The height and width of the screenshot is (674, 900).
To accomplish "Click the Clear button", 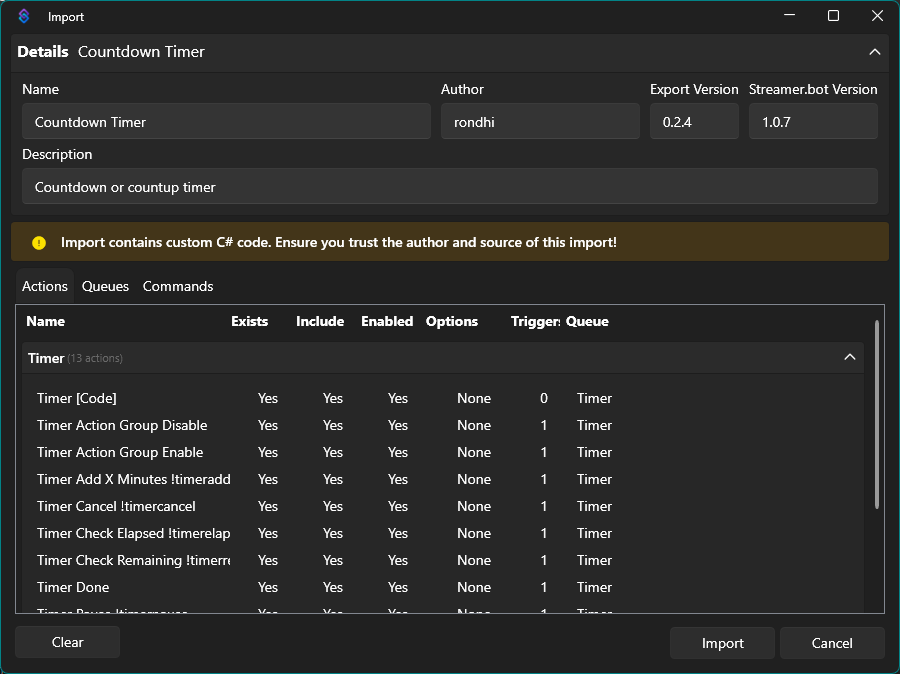I will click(x=67, y=642).
